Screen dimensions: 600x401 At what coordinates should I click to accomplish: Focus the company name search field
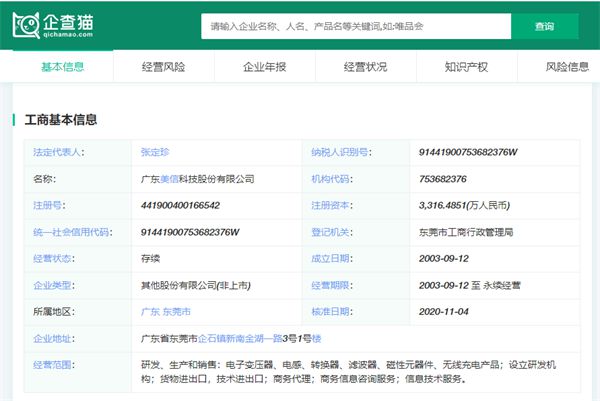pos(356,26)
